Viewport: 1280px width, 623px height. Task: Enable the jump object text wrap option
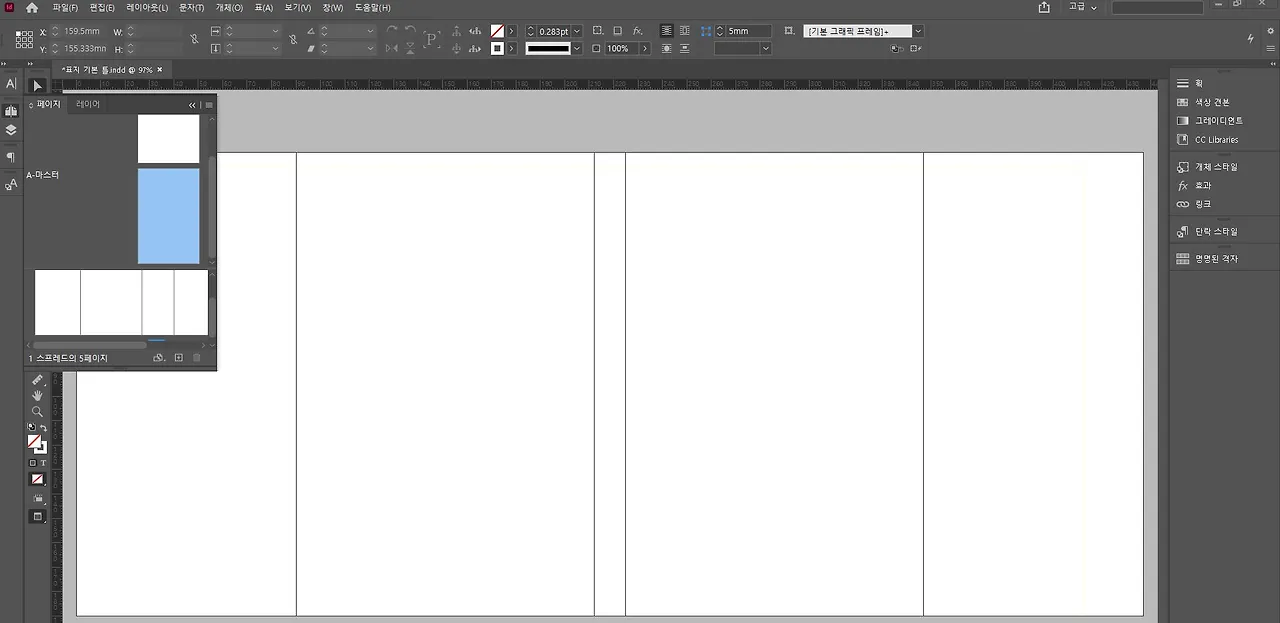(685, 48)
